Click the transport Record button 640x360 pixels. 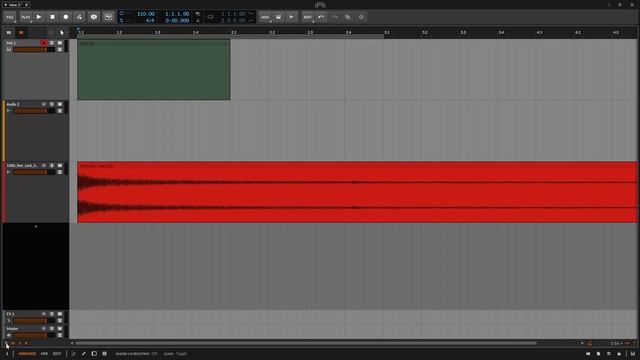[x=66, y=17]
